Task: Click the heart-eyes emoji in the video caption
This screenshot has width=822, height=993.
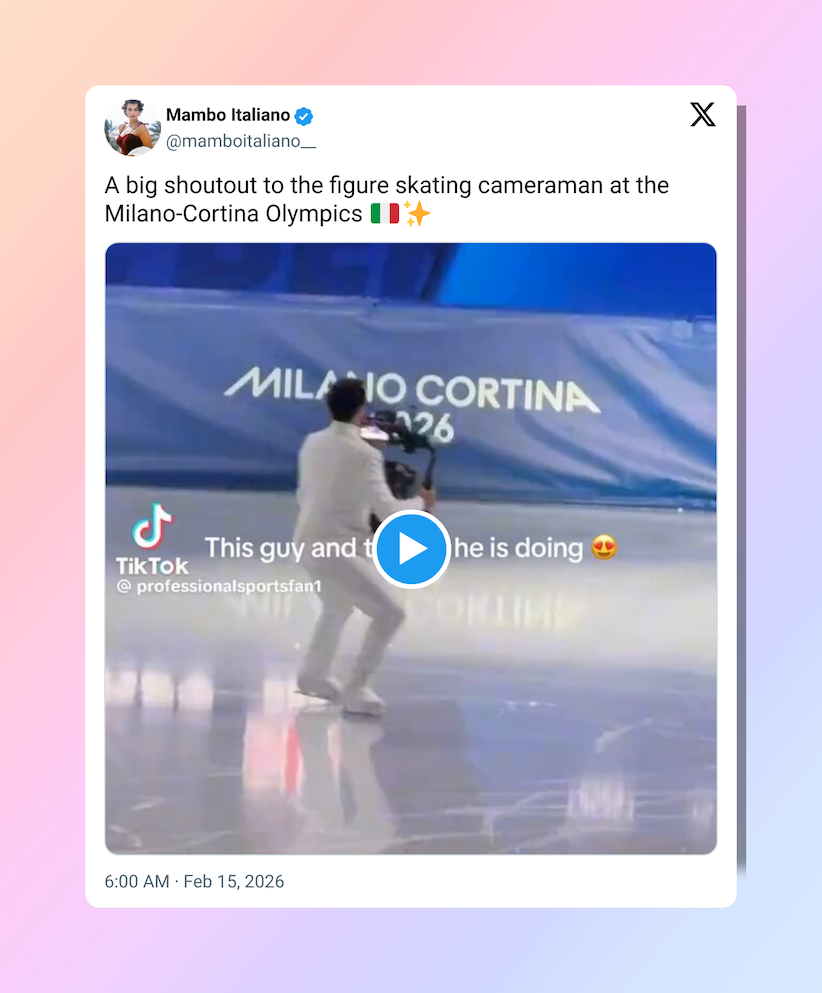Action: click(x=604, y=548)
